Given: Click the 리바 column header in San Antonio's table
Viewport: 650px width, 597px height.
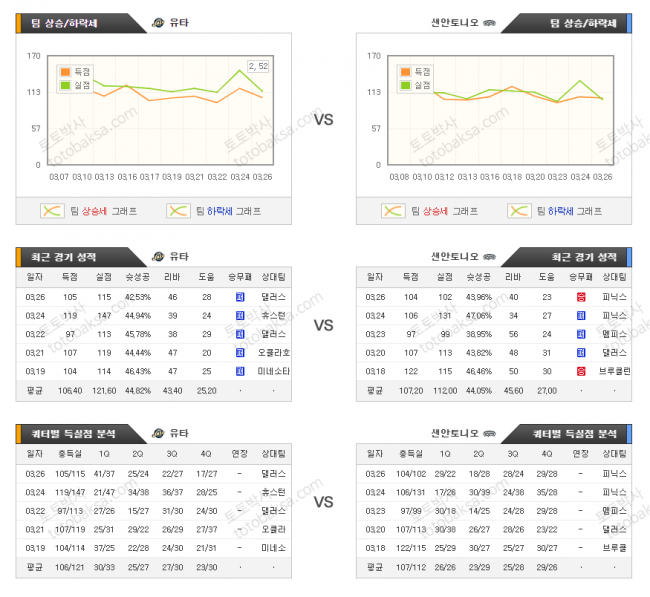Looking at the screenshot, I should (513, 277).
